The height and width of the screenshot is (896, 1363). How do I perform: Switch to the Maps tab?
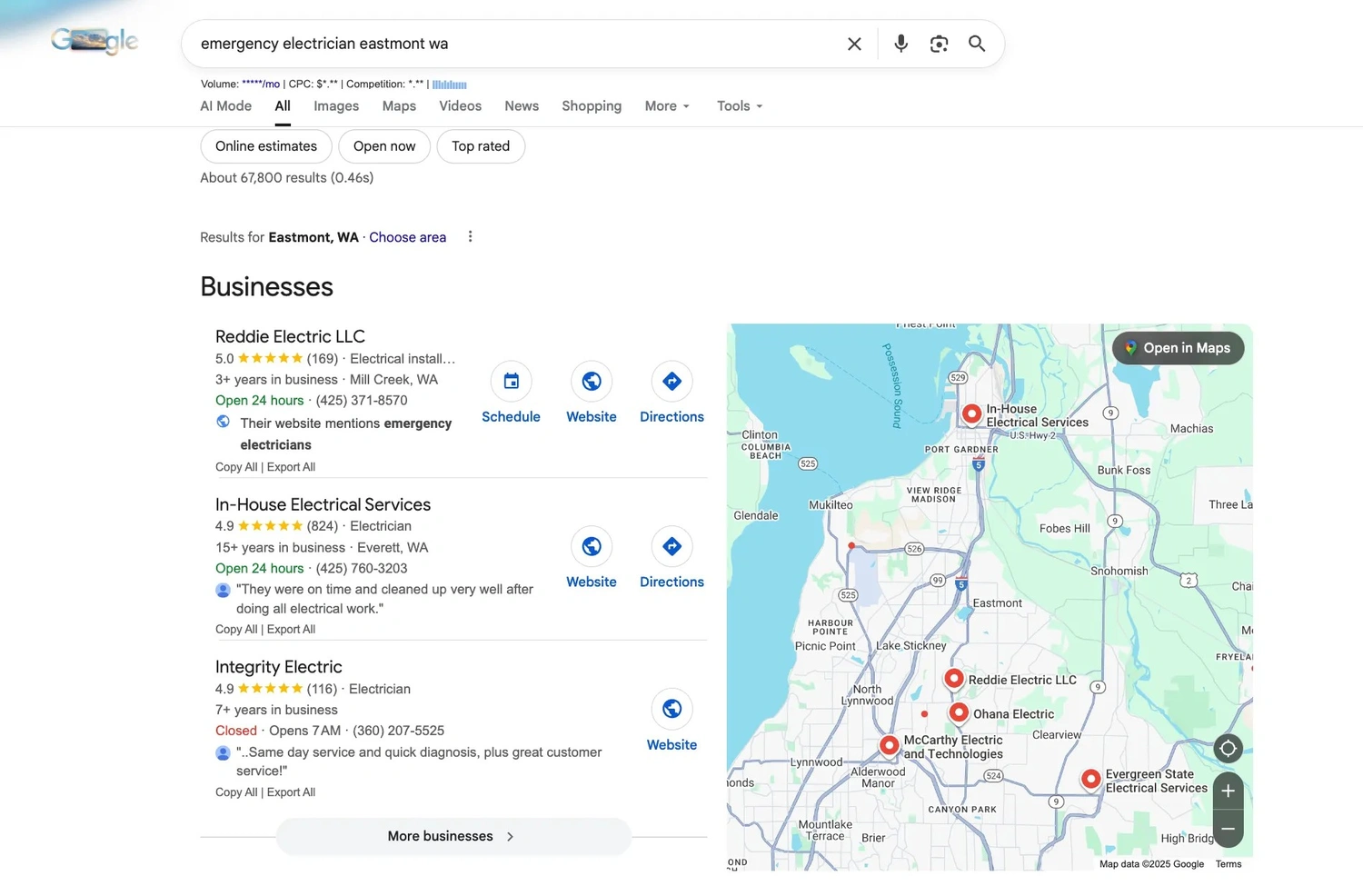coord(399,106)
